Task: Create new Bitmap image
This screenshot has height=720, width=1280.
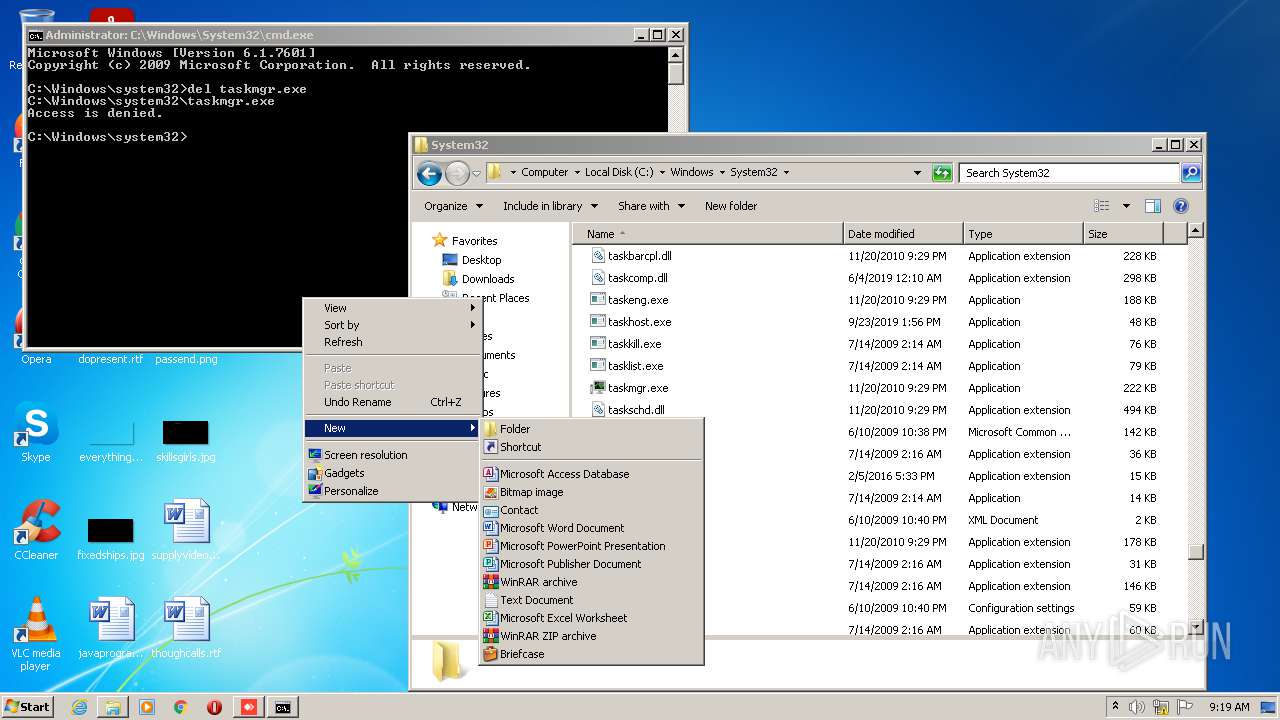Action: [x=592, y=492]
